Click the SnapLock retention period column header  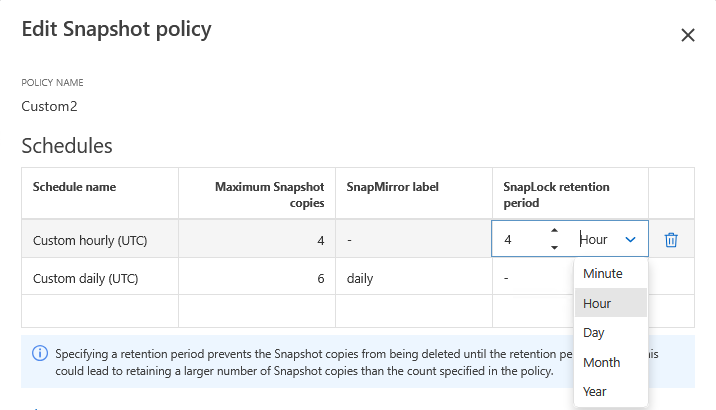557,194
